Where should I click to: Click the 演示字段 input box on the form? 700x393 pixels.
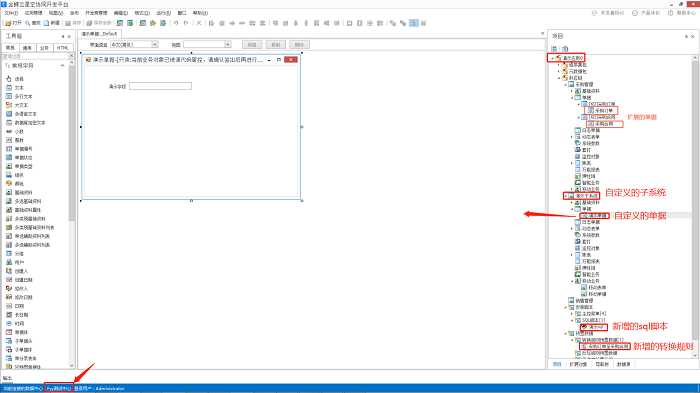coord(160,86)
